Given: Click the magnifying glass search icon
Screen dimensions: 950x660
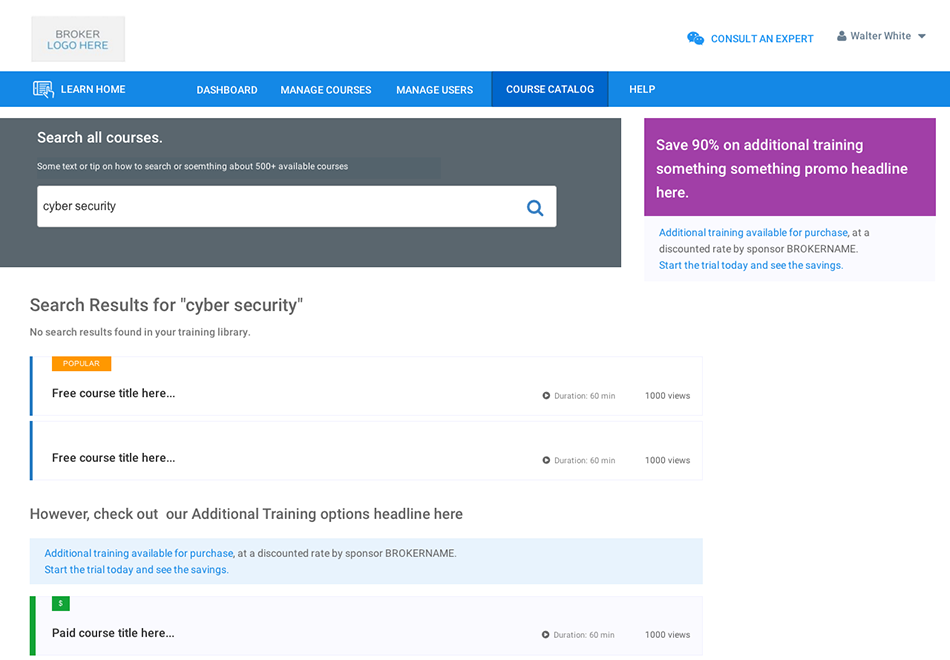Looking at the screenshot, I should pyautogui.click(x=535, y=207).
